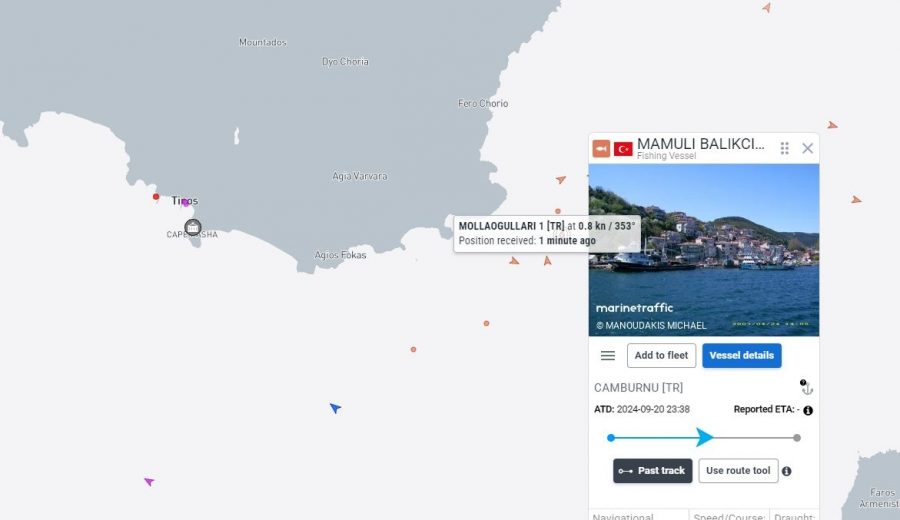
Task: Click the anchor port icon beside CAMBURNU
Action: pyautogui.click(x=806, y=387)
